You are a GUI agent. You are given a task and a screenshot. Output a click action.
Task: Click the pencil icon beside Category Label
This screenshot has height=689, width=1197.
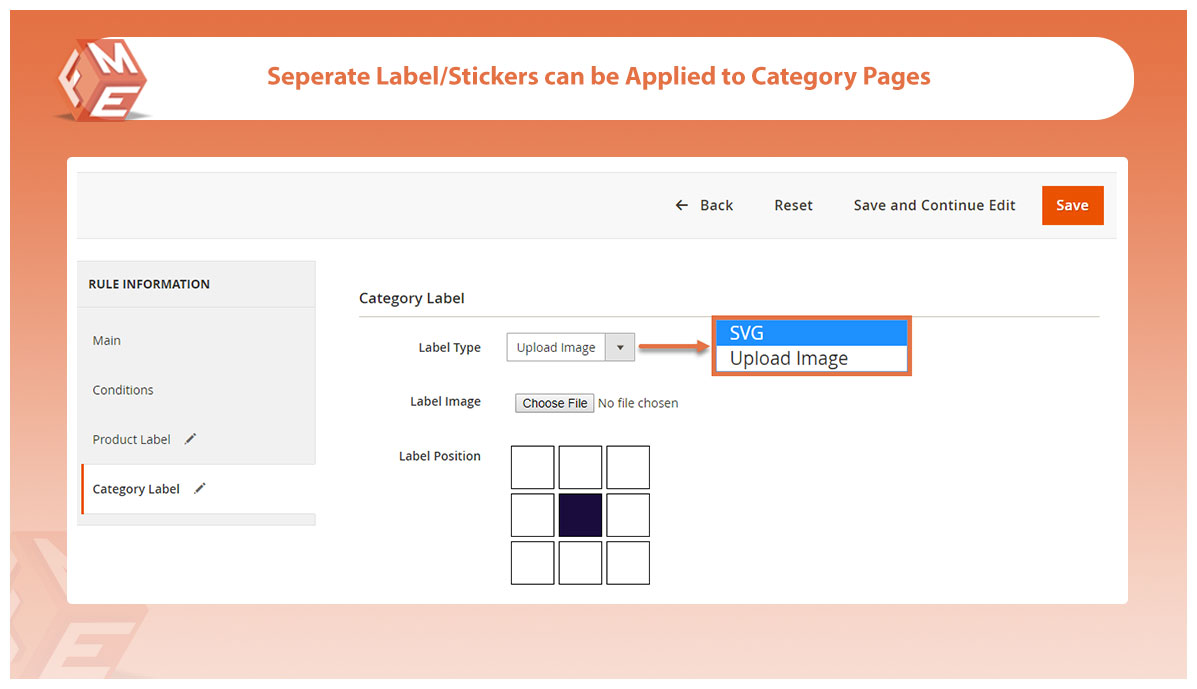[200, 489]
